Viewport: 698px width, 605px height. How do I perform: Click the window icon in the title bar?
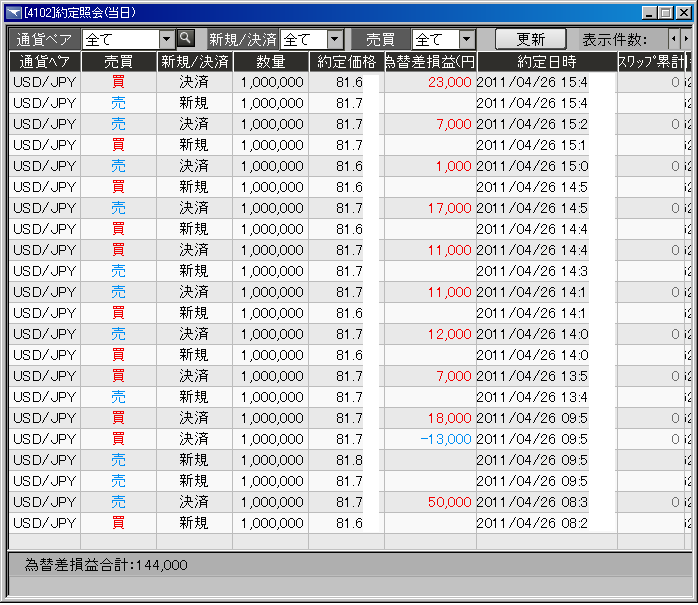point(13,12)
